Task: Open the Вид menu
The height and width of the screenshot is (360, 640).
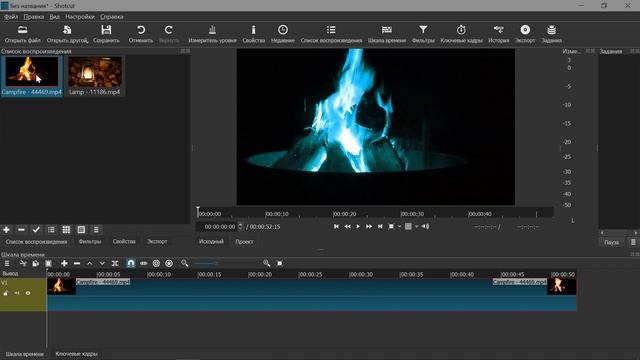Action: pyautogui.click(x=54, y=17)
